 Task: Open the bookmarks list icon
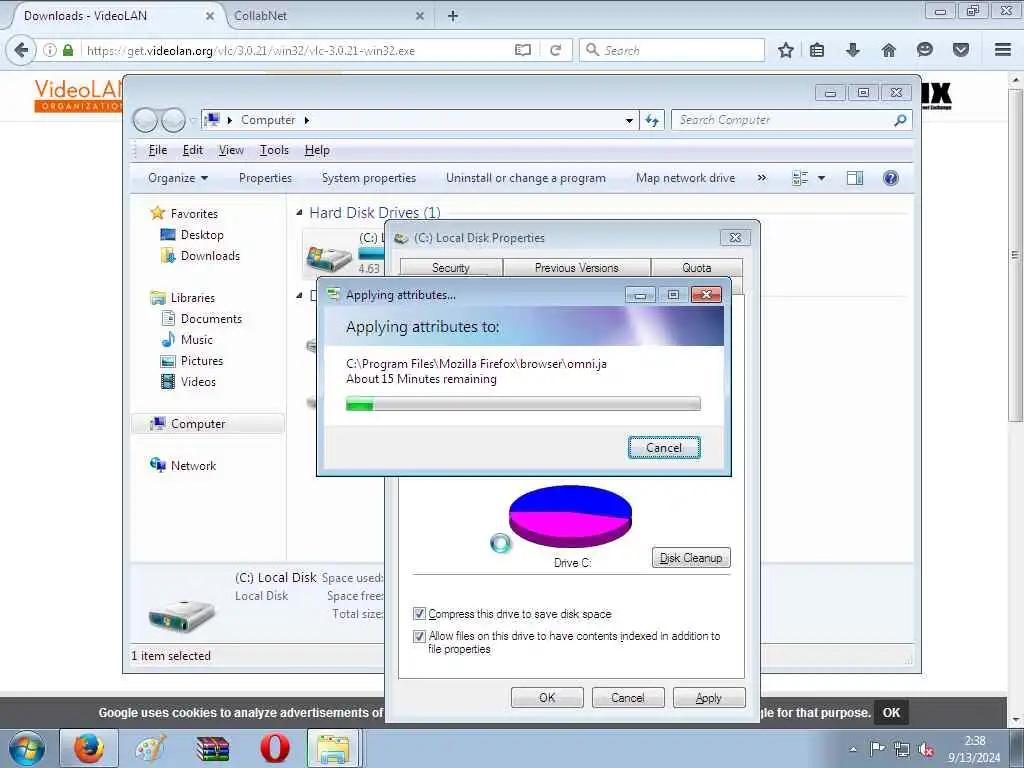coord(817,50)
